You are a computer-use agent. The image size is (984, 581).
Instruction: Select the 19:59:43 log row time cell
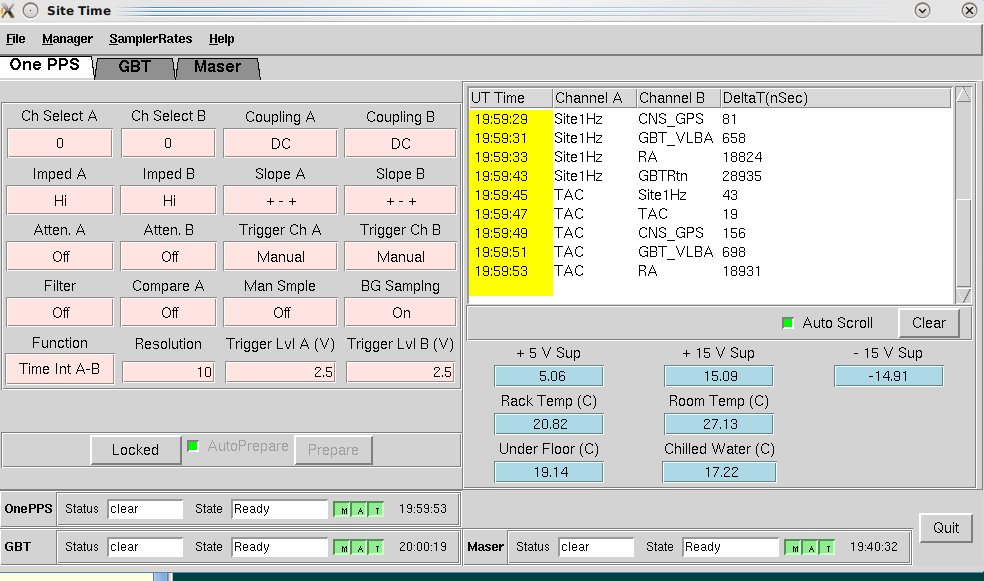click(501, 176)
